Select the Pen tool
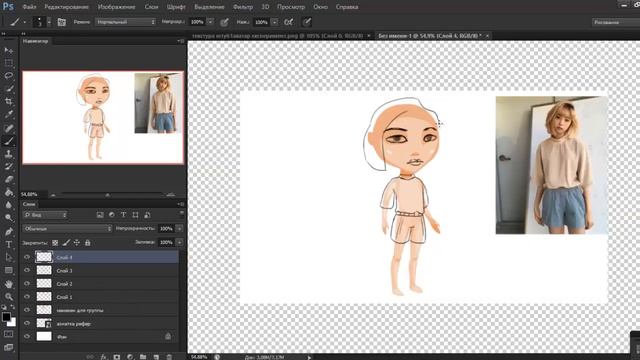The image size is (640, 360). tap(9, 231)
